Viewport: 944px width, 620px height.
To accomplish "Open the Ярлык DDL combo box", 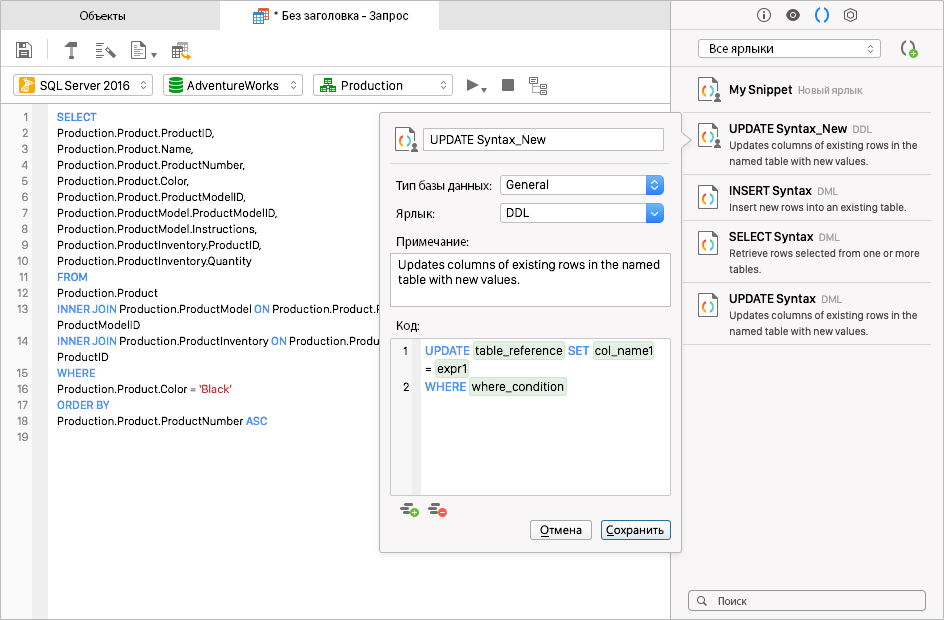I will 582,213.
